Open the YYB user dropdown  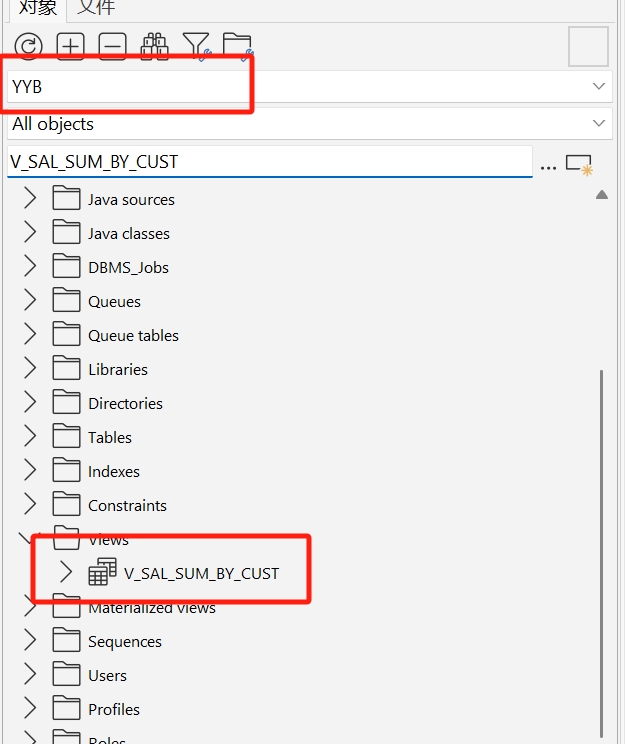(599, 87)
